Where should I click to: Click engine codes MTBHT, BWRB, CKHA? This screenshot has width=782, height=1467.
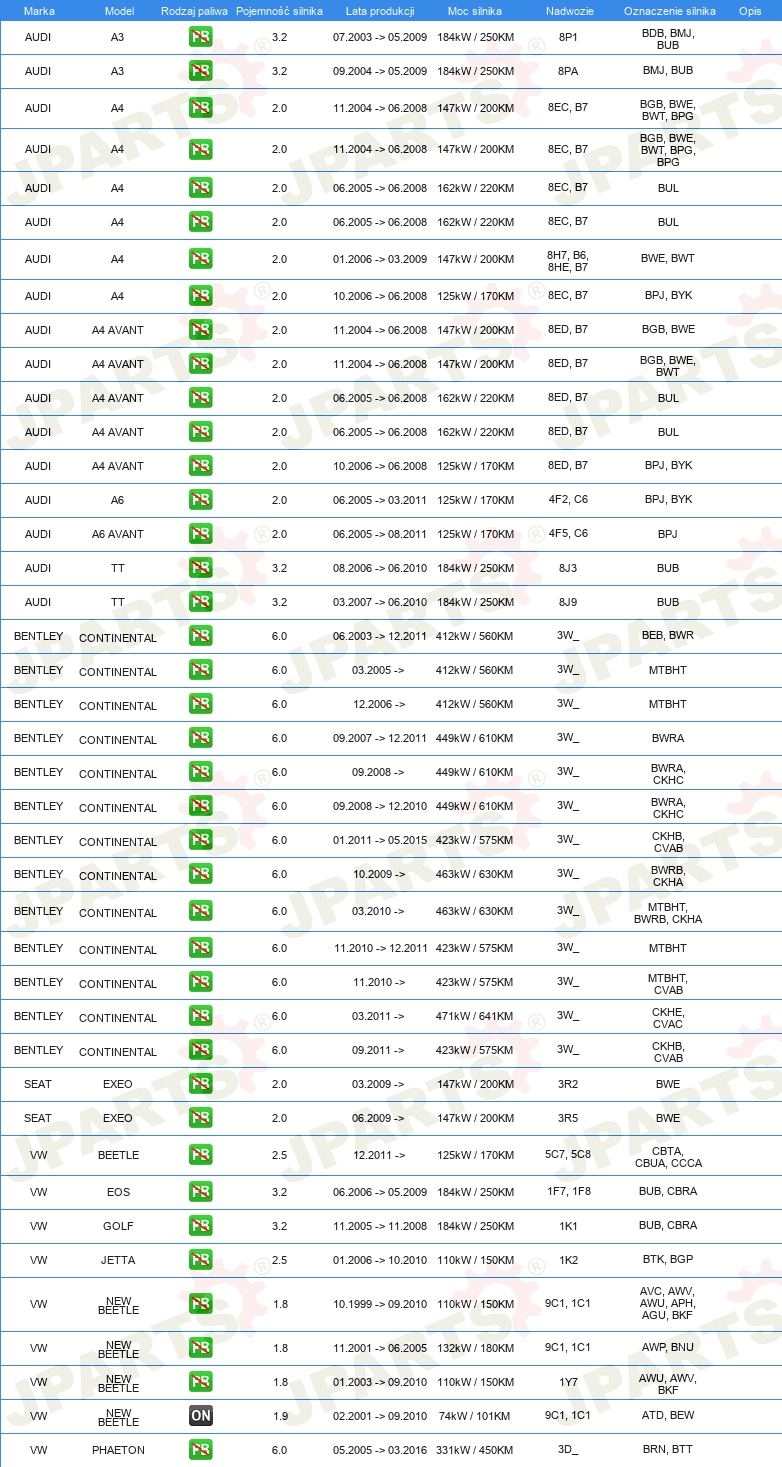click(668, 913)
